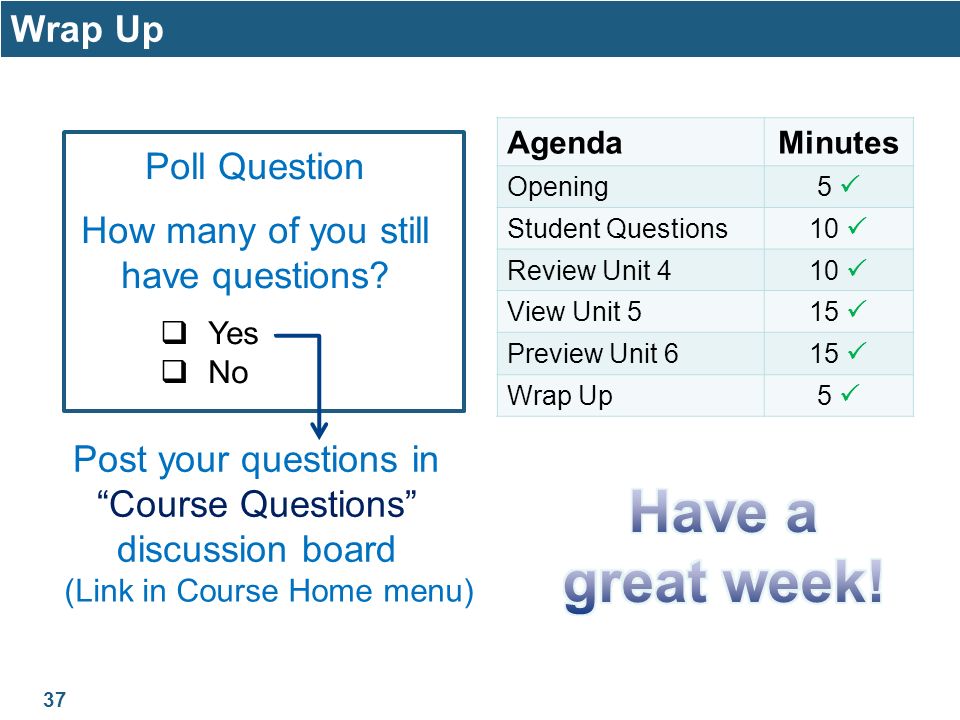This screenshot has height=720, width=960.
Task: Click the checkmark in View Unit 5 row
Action: [857, 309]
